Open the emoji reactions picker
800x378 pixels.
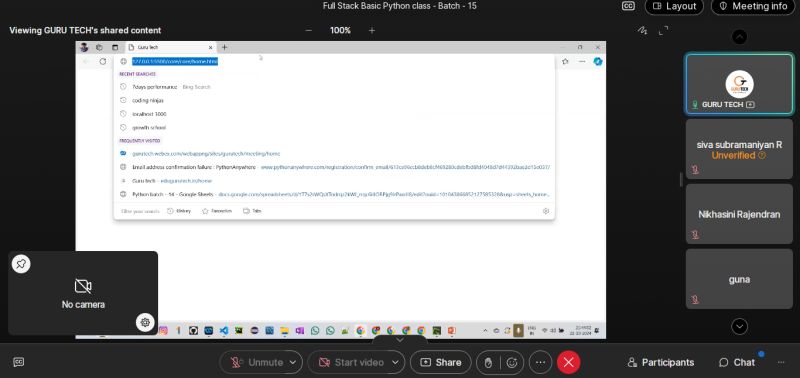coord(512,362)
